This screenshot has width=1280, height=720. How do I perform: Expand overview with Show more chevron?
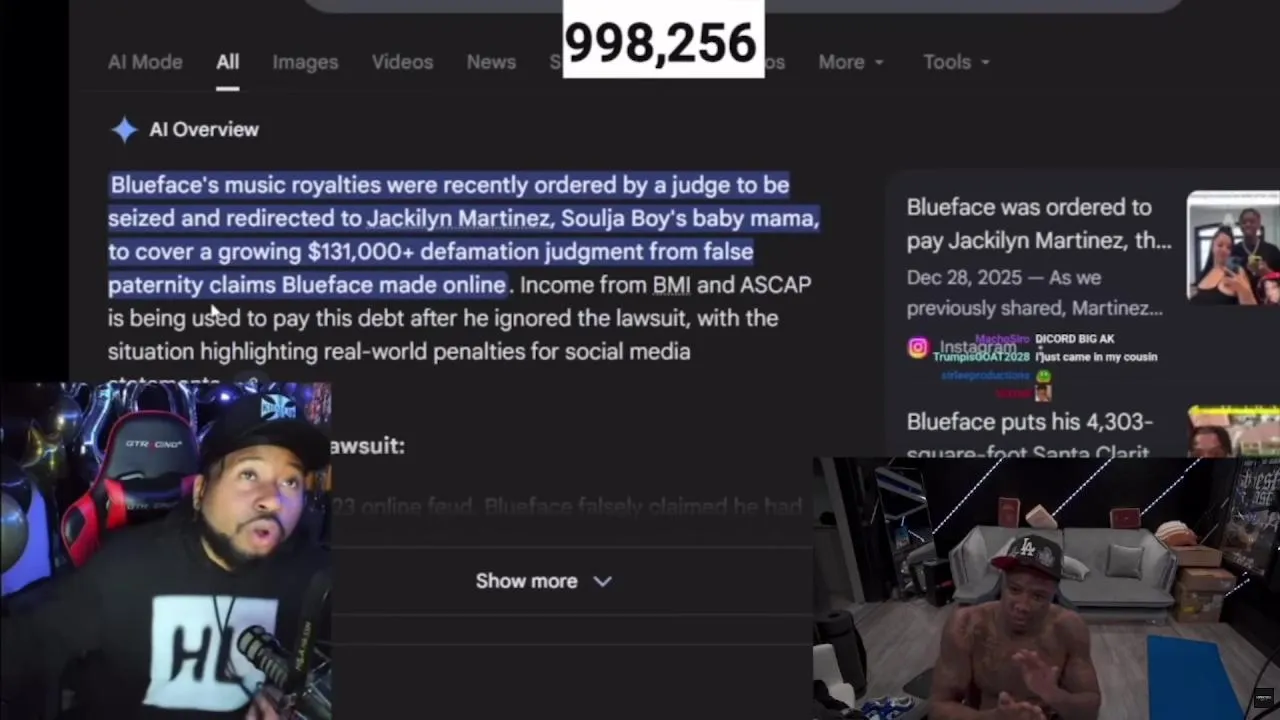602,581
